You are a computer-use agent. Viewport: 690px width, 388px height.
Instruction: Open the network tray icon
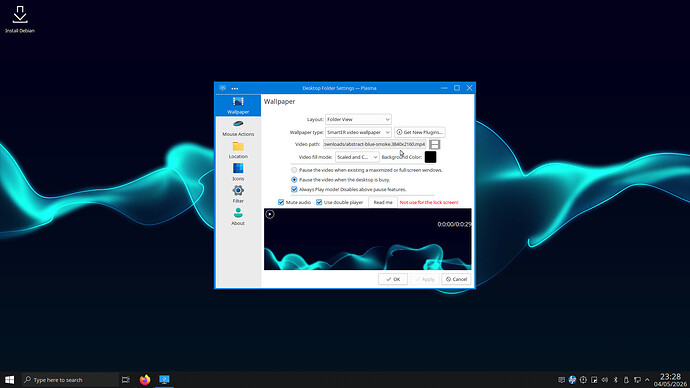click(x=637, y=380)
